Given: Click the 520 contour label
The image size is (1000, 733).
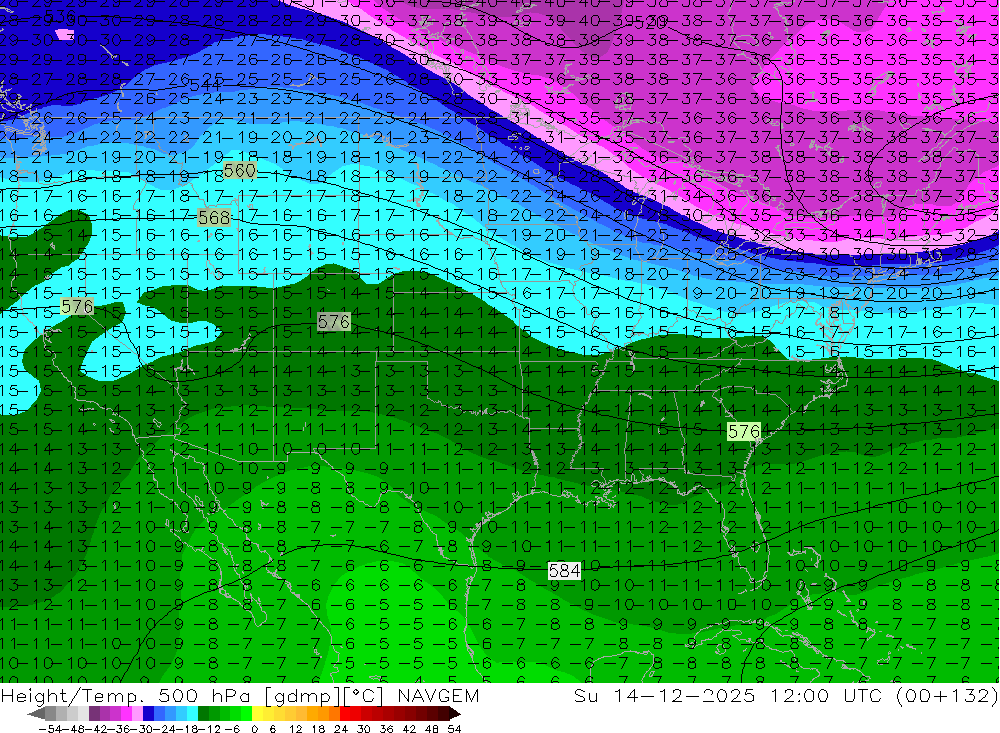Looking at the screenshot, I should pos(651,24).
